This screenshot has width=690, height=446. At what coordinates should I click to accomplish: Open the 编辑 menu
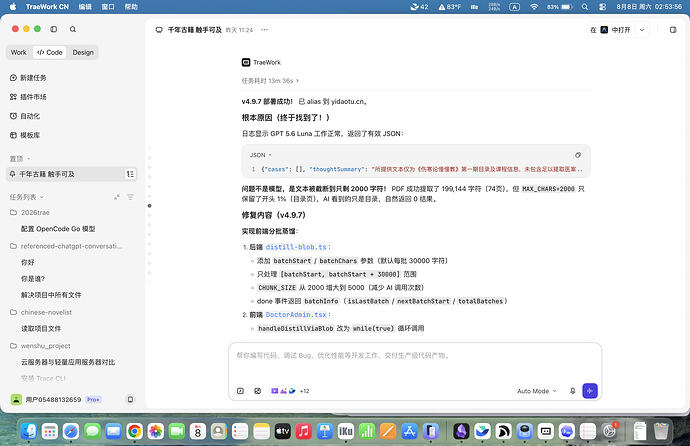pos(85,7)
